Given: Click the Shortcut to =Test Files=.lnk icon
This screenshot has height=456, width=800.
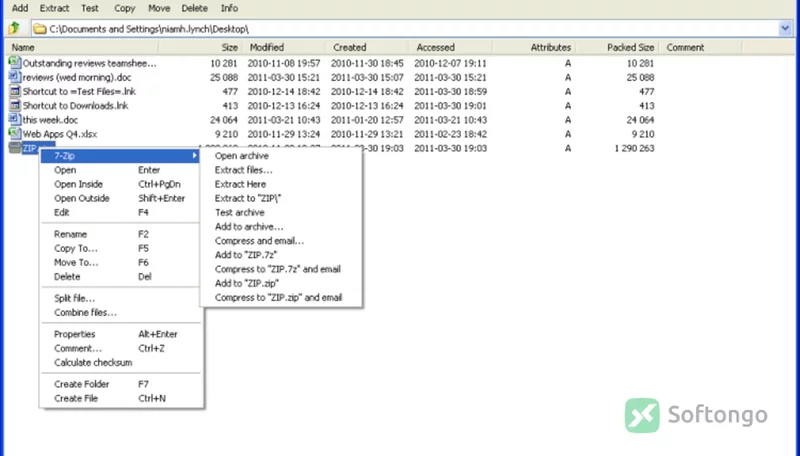Looking at the screenshot, I should [15, 91].
